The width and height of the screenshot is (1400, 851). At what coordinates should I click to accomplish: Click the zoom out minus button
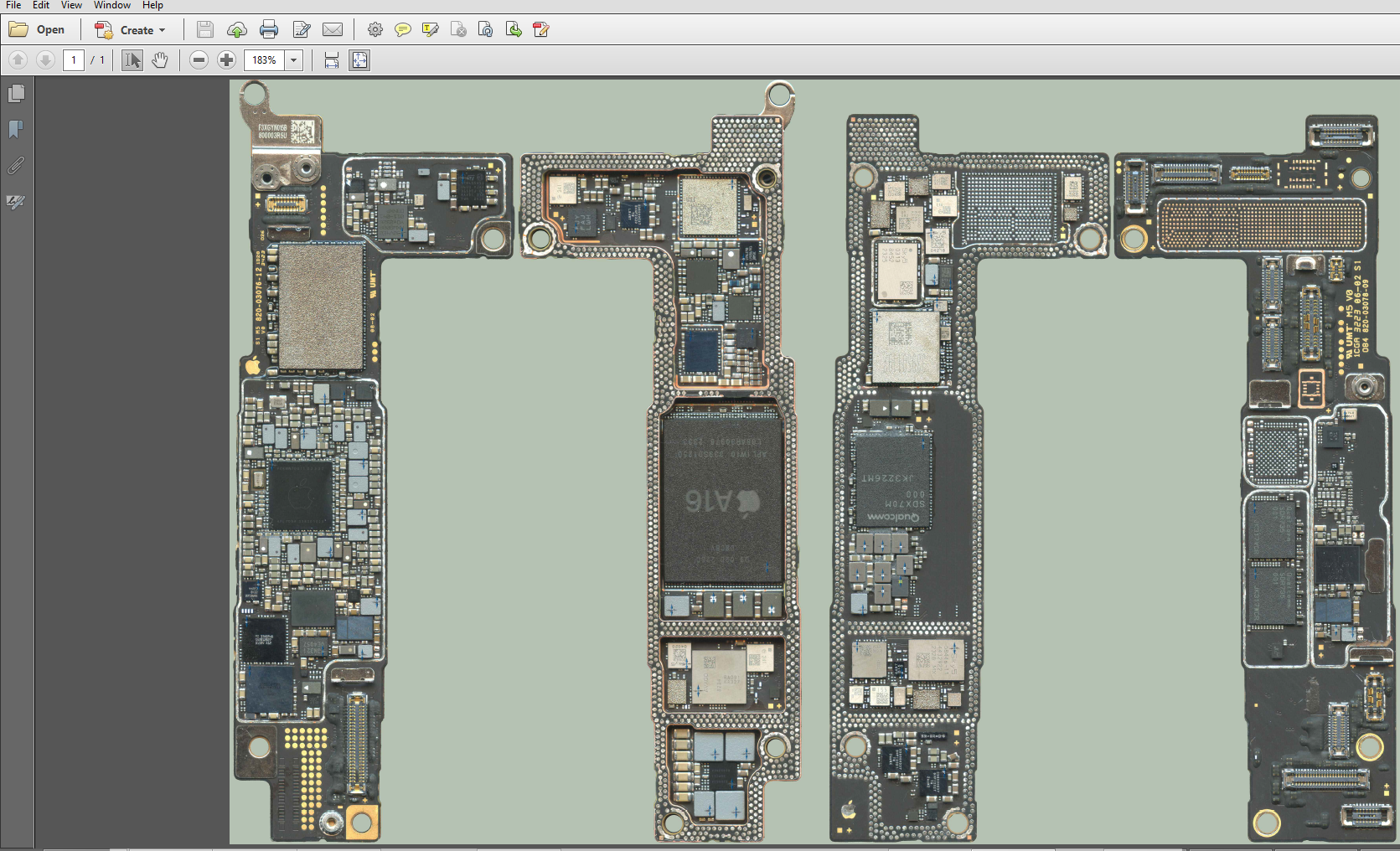[x=199, y=60]
